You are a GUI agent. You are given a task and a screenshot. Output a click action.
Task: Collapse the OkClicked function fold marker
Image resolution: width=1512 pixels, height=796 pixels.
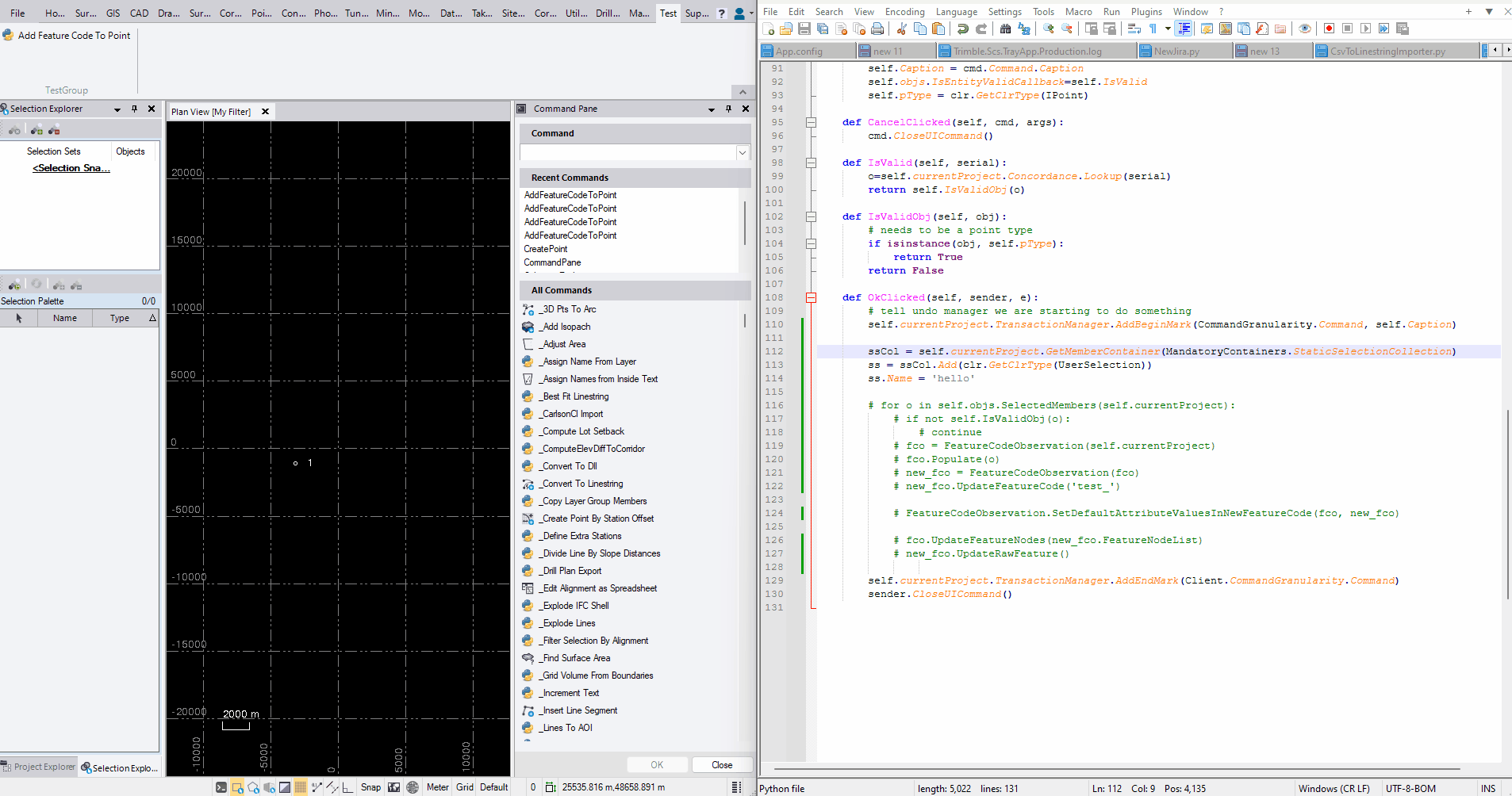pyautogui.click(x=811, y=297)
